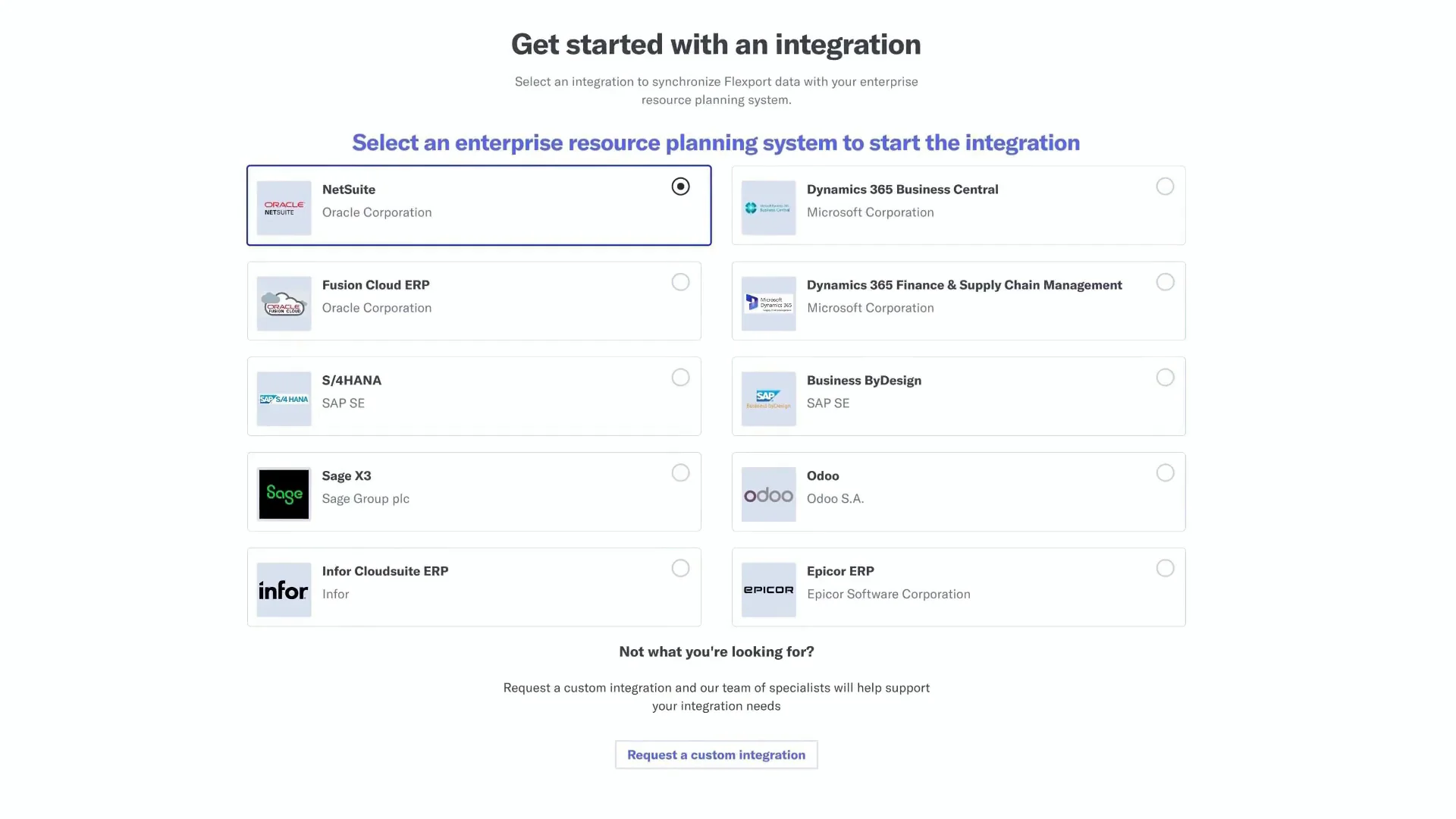Click the green Sage logo icon
The width and height of the screenshot is (1456, 819).
click(x=284, y=494)
